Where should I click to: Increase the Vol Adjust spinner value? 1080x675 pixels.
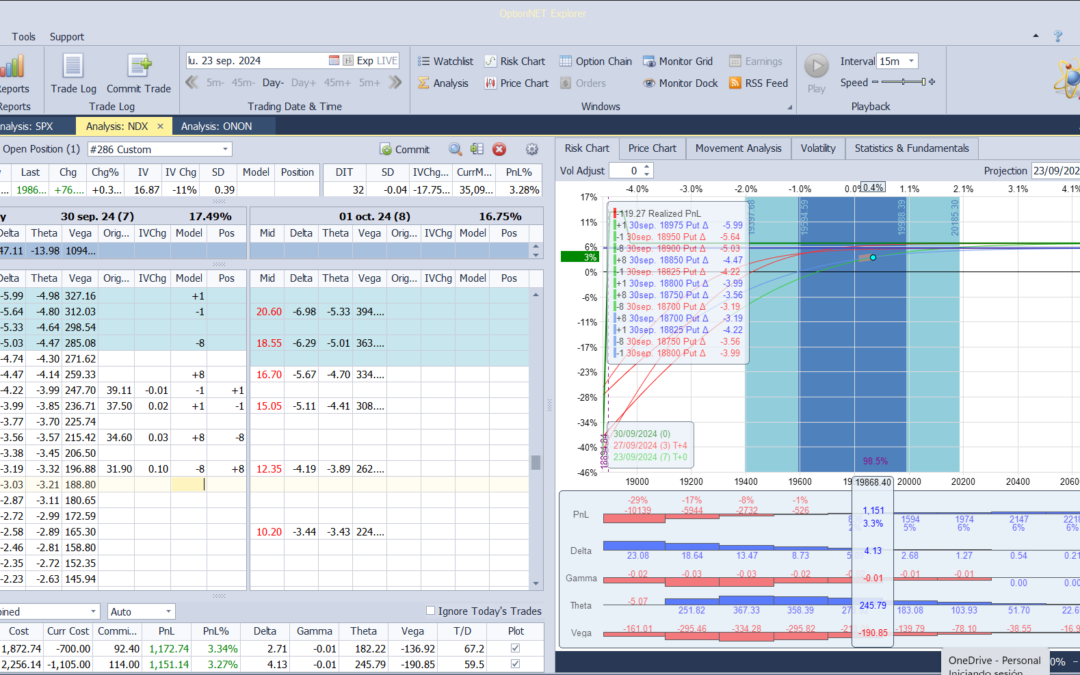646,167
